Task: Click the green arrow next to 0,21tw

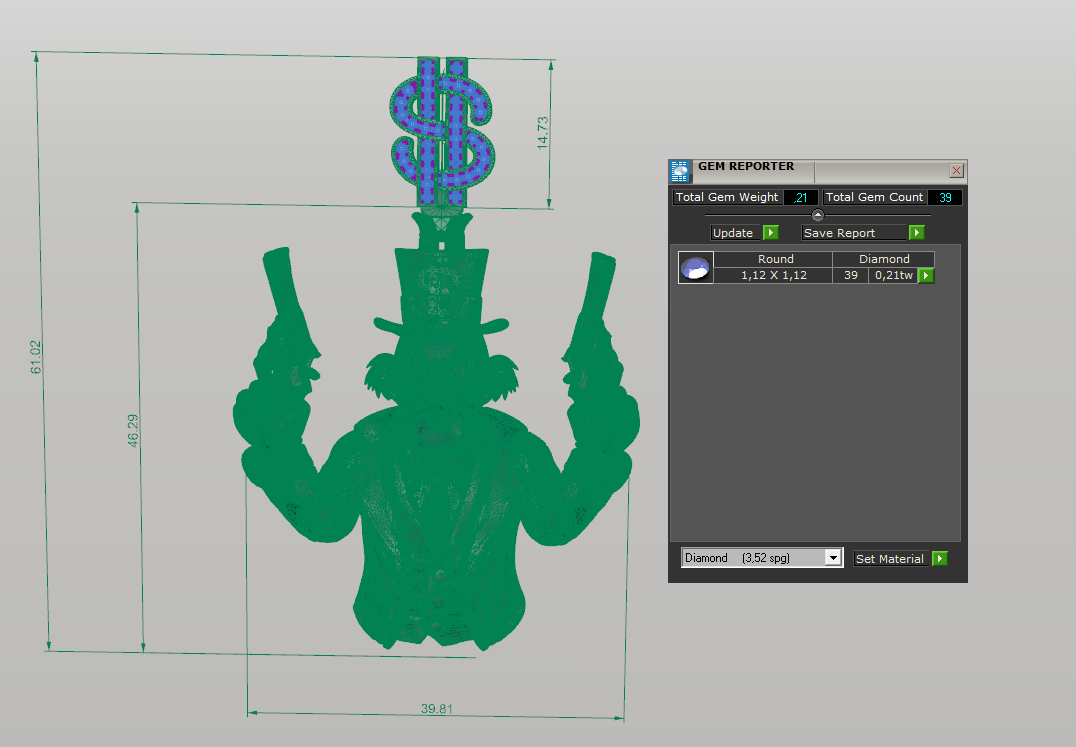Action: click(x=926, y=275)
